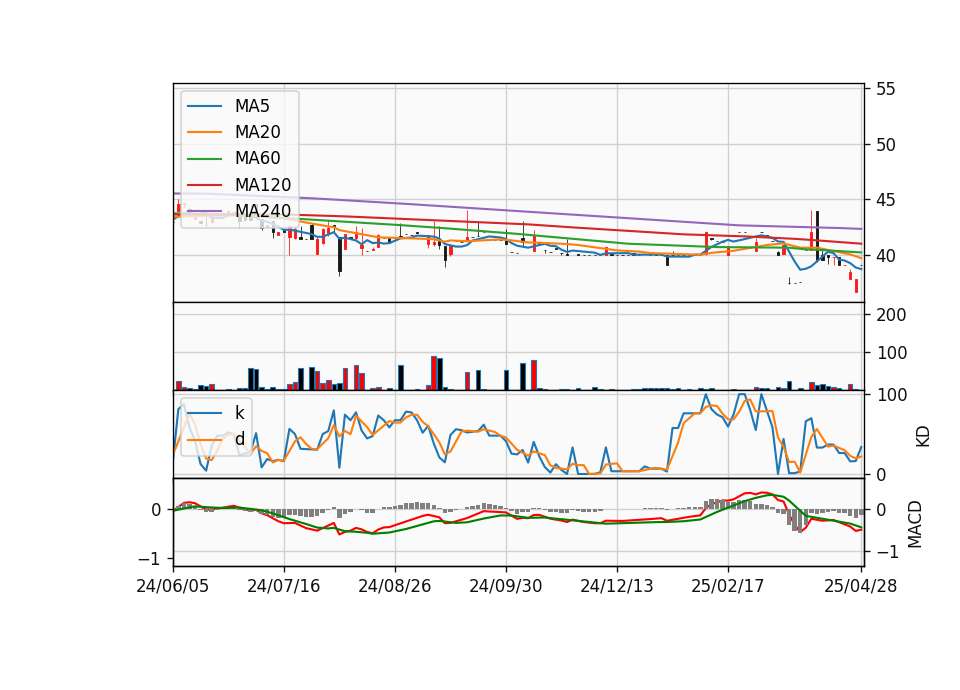Click the k legend label in KD panel
The width and height of the screenshot is (960, 690).
239,413
